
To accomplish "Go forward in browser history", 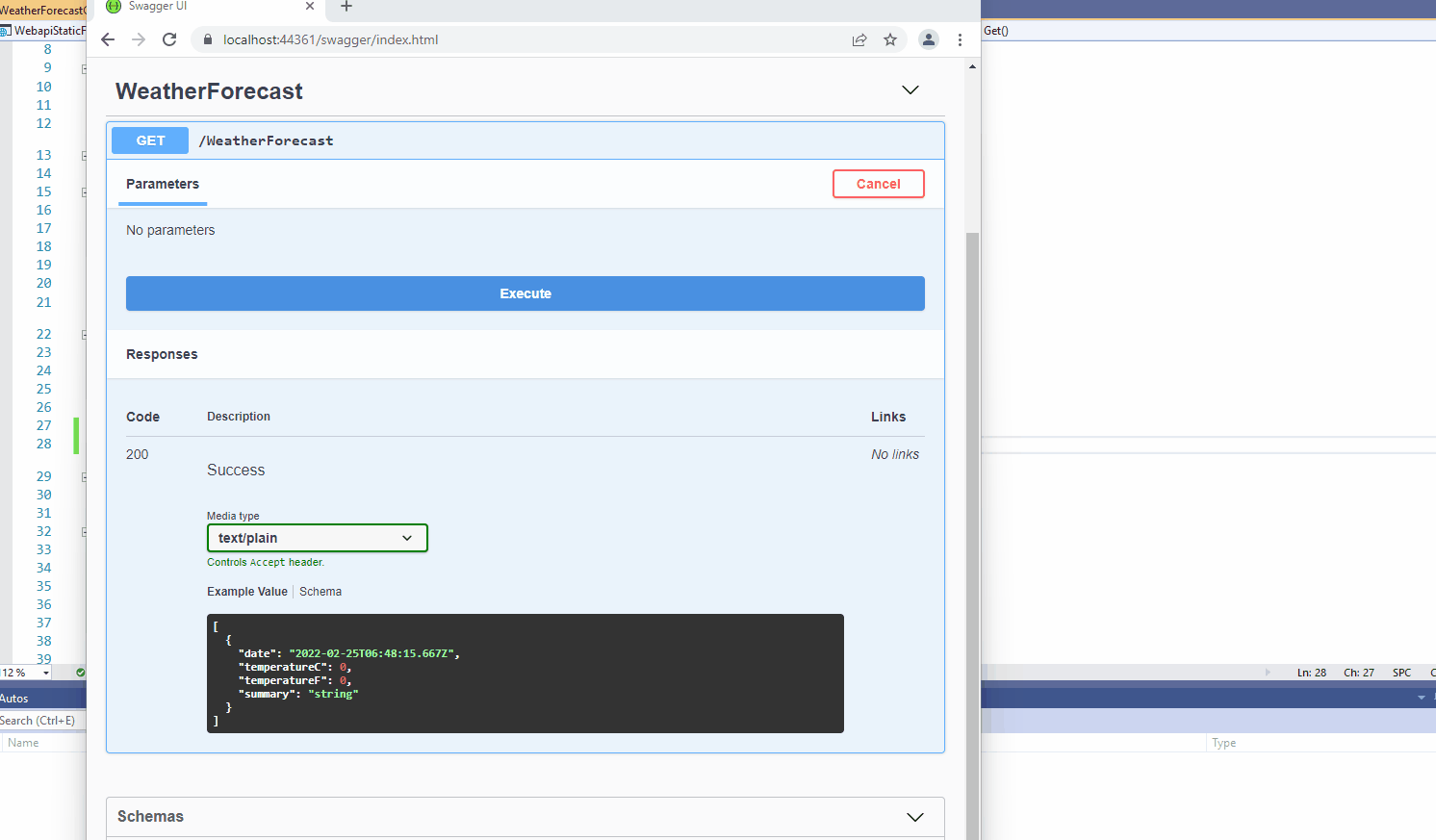I will [x=139, y=39].
